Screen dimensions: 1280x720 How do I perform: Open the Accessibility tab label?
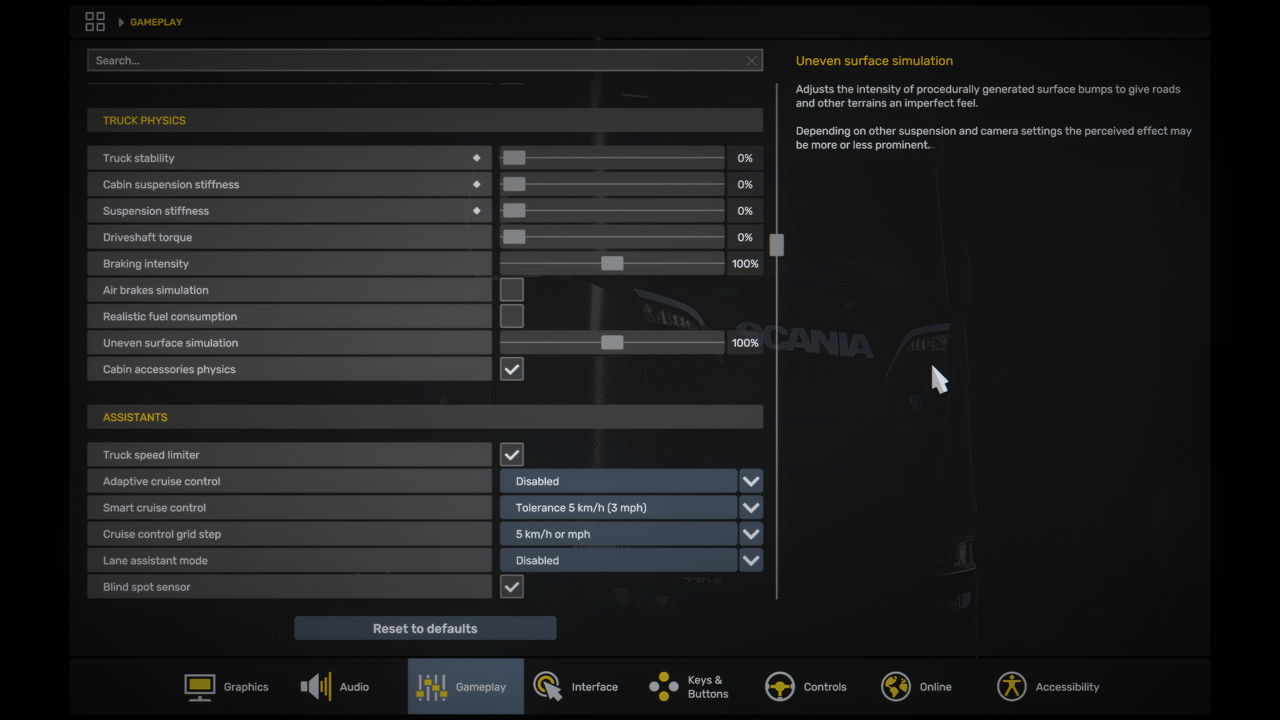pyautogui.click(x=1067, y=687)
